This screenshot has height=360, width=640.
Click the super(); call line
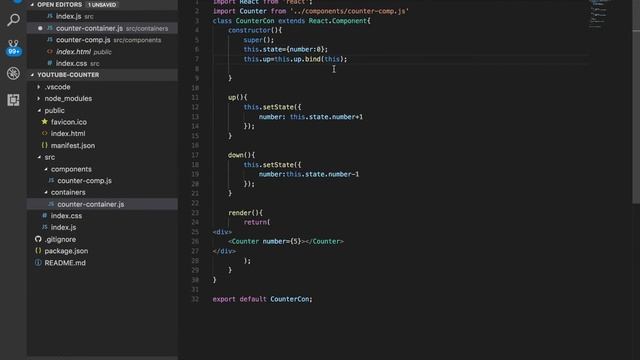pyautogui.click(x=259, y=40)
